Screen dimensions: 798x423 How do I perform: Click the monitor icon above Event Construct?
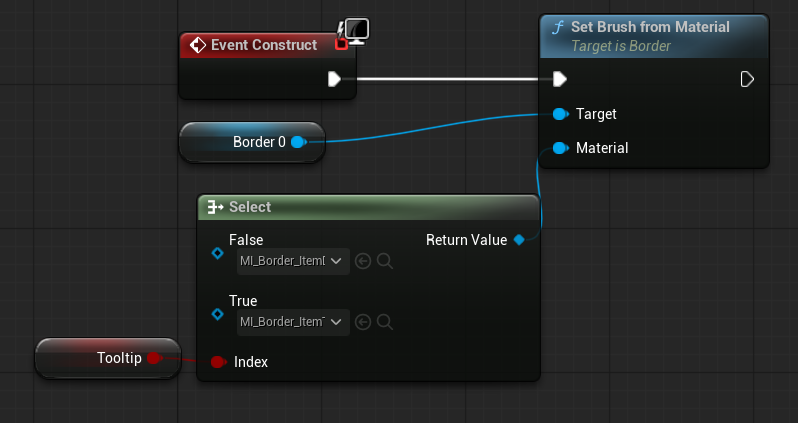point(355,30)
